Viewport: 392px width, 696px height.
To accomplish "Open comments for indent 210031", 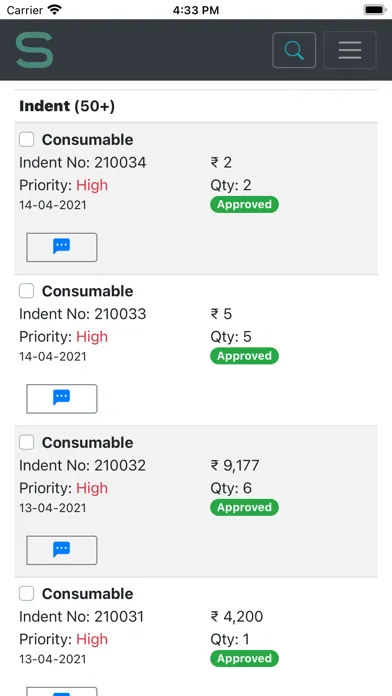I will tap(62, 692).
